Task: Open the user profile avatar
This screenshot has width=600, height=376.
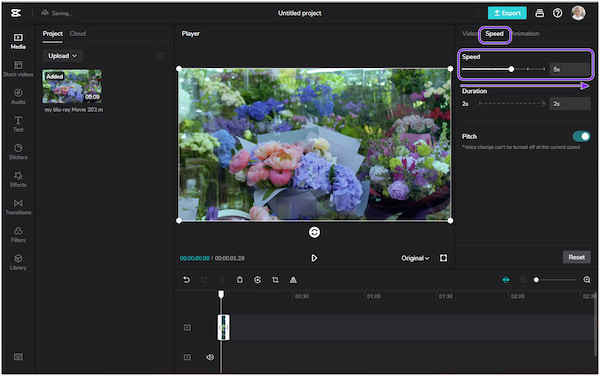Action: [578, 13]
